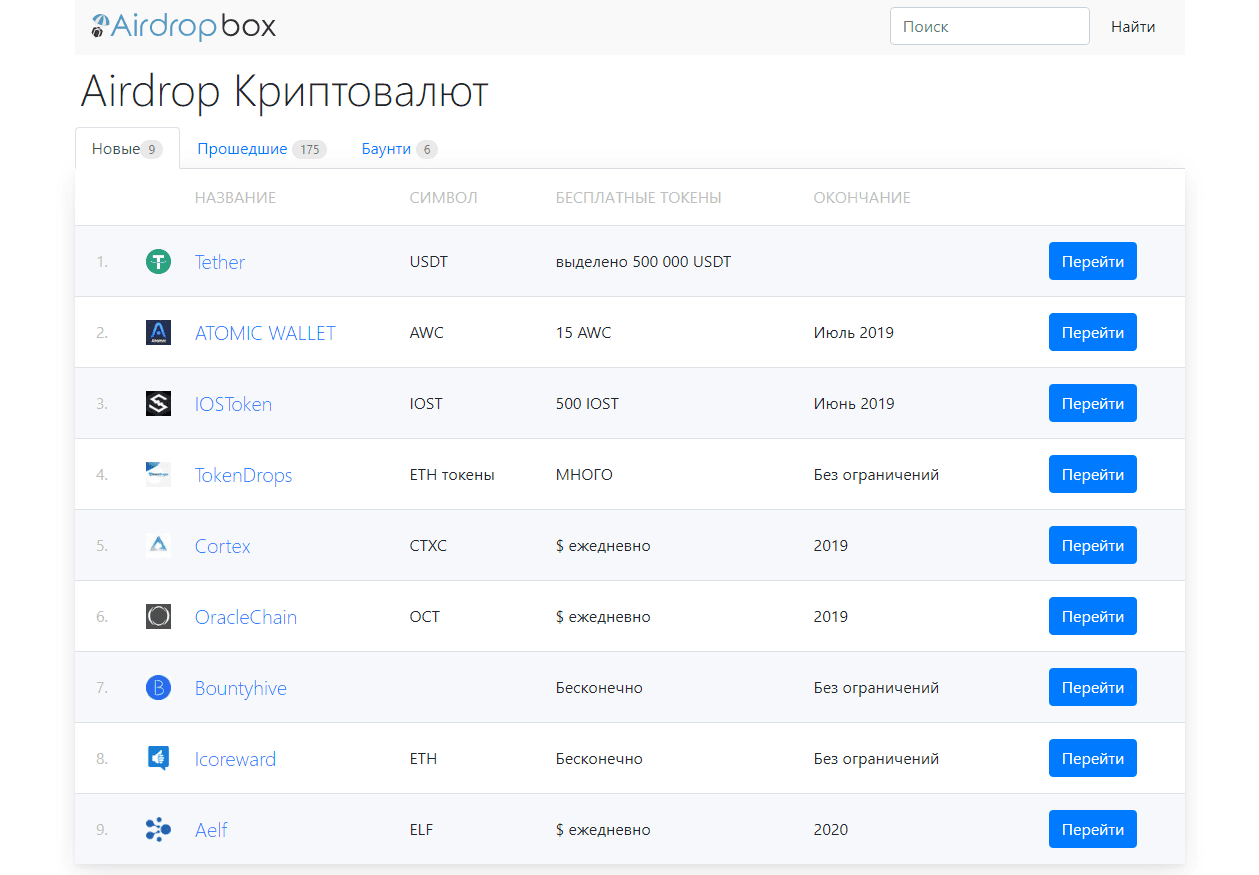The image size is (1259, 875).
Task: Click the OracleChain logo icon
Action: tap(158, 617)
